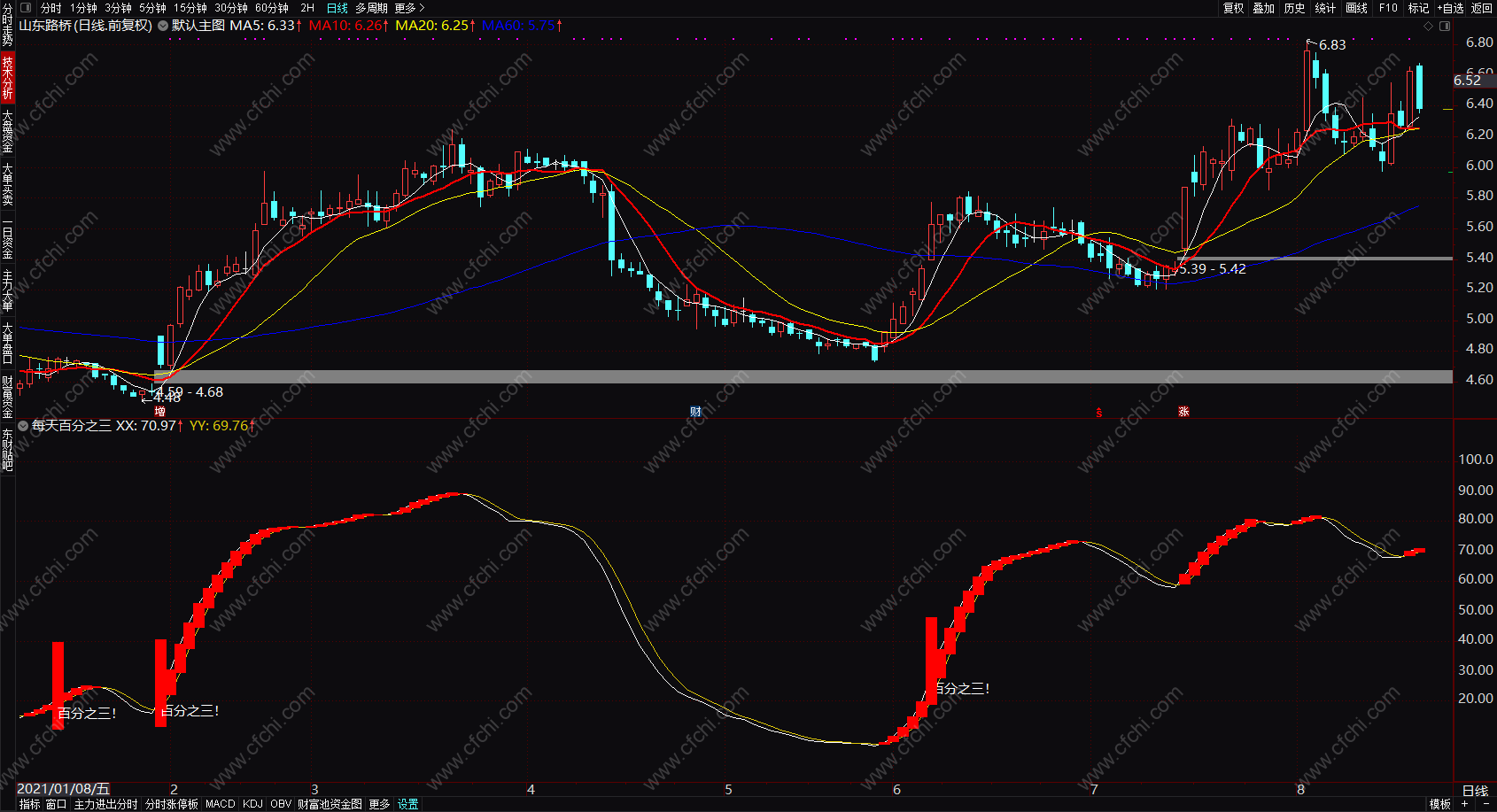
Task: Click the 山东路桥(日线.前复权) stock title
Action: pyautogui.click(x=85, y=26)
